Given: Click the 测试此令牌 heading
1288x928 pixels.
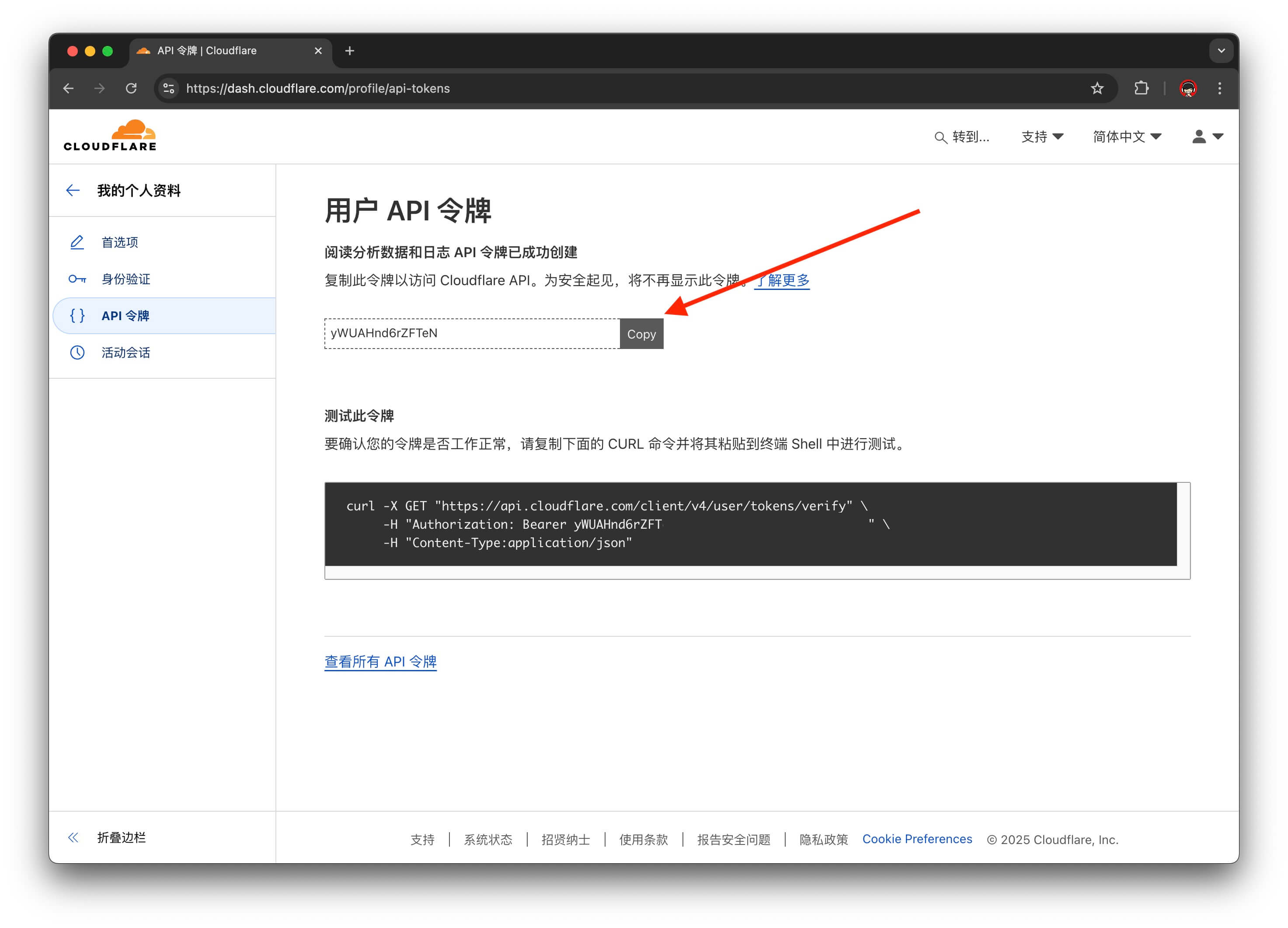Looking at the screenshot, I should pos(359,416).
